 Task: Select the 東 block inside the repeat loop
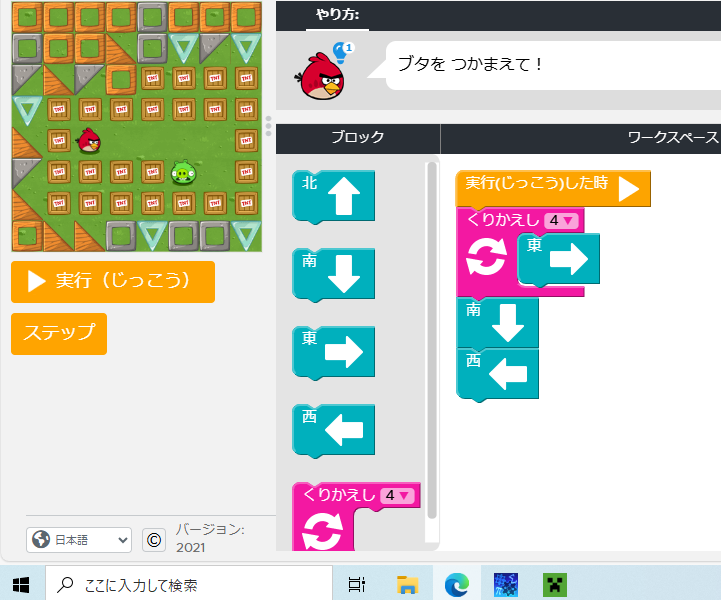click(x=558, y=259)
